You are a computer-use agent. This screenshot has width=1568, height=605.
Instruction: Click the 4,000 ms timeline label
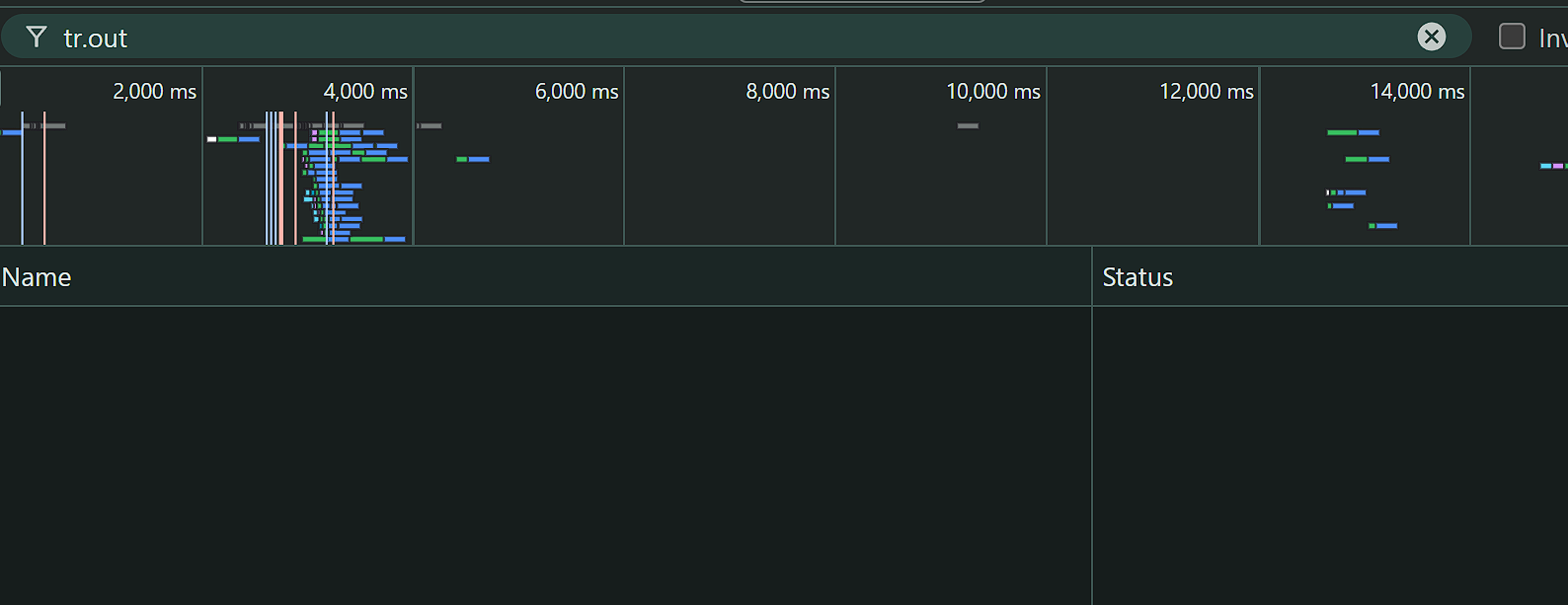[365, 92]
